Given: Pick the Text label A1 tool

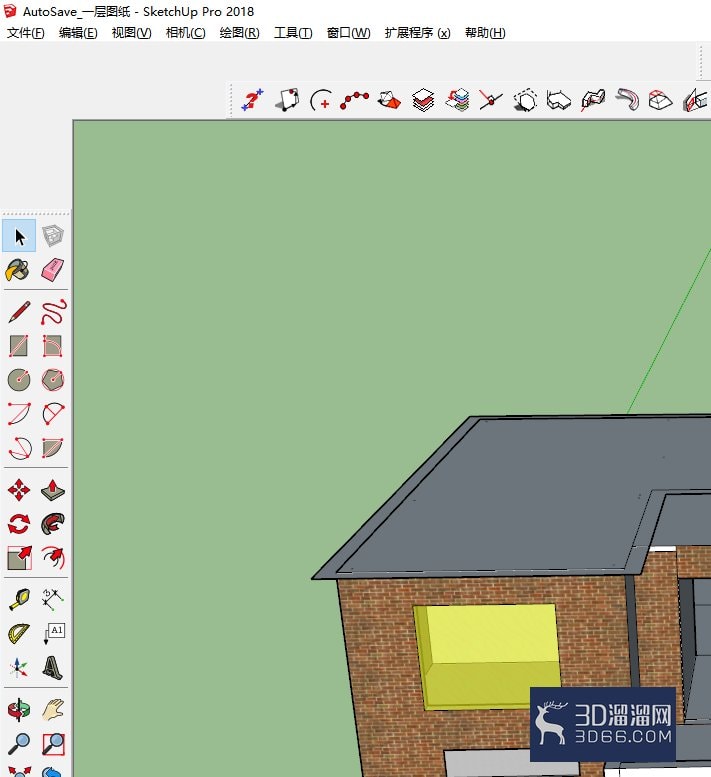Looking at the screenshot, I should (54, 634).
